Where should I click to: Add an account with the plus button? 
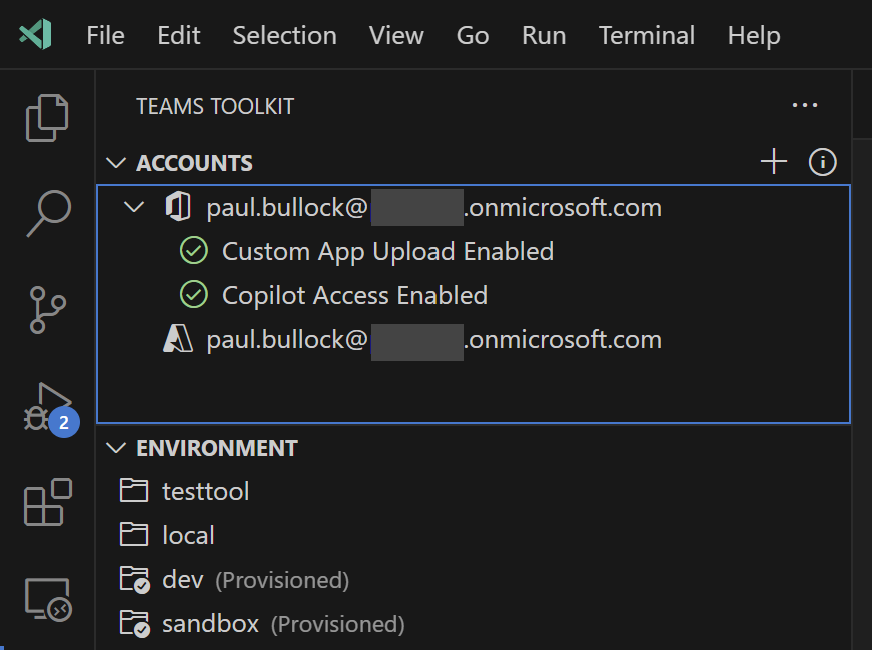pyautogui.click(x=774, y=160)
